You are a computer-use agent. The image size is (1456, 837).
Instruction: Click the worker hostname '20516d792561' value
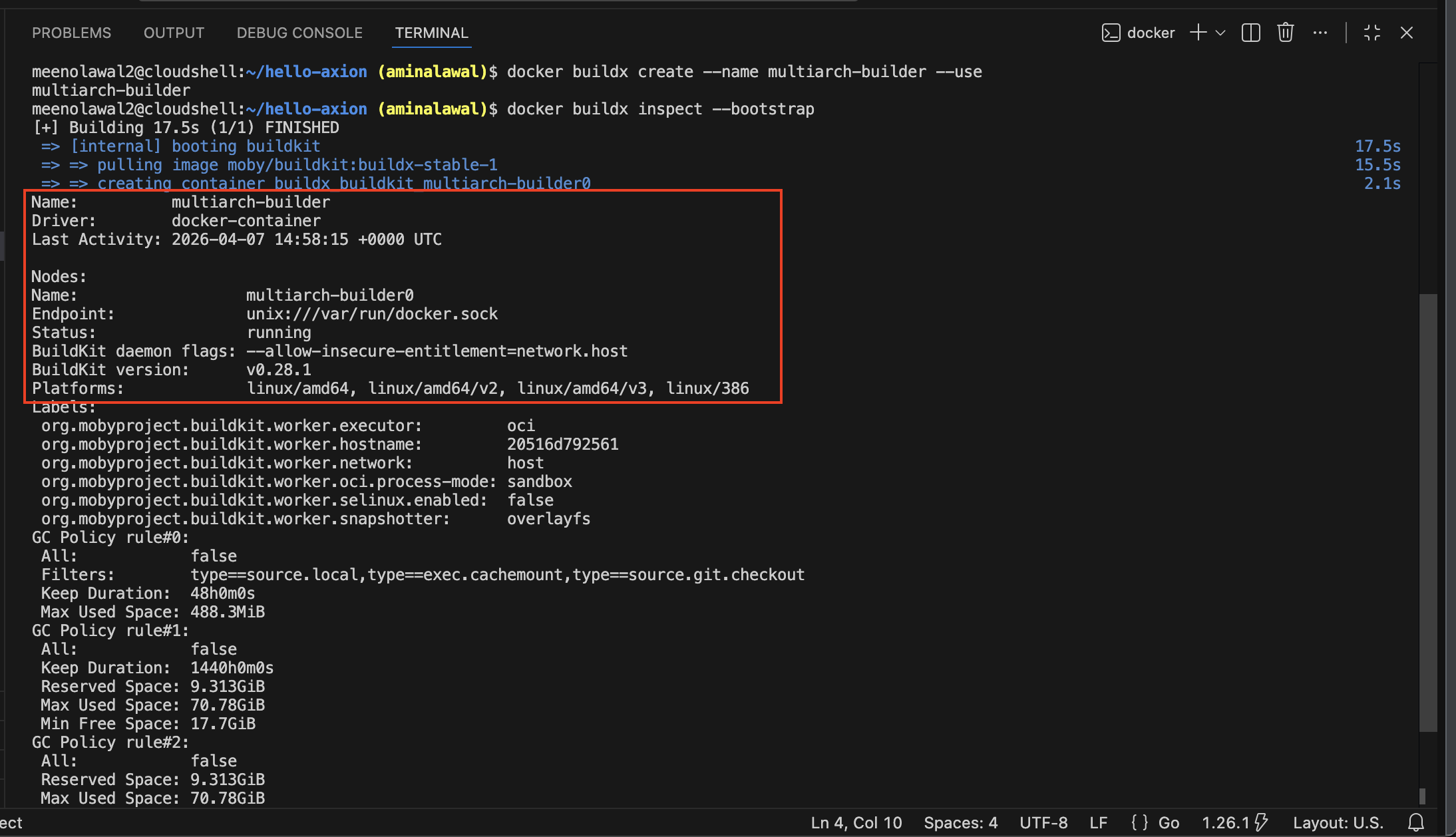click(x=563, y=444)
